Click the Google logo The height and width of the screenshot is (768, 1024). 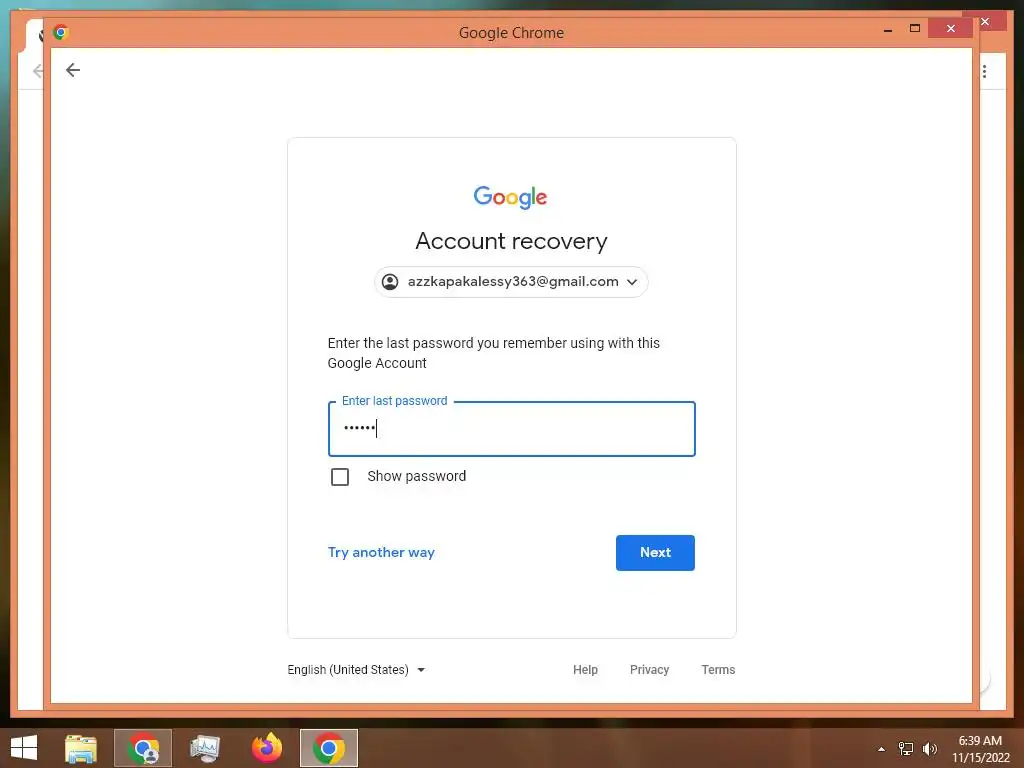click(x=511, y=197)
